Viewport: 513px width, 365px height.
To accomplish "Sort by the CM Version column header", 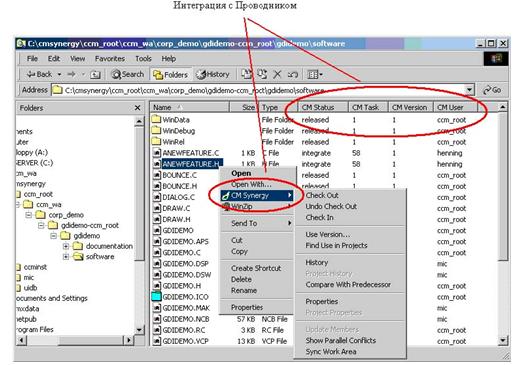I will click(410, 107).
